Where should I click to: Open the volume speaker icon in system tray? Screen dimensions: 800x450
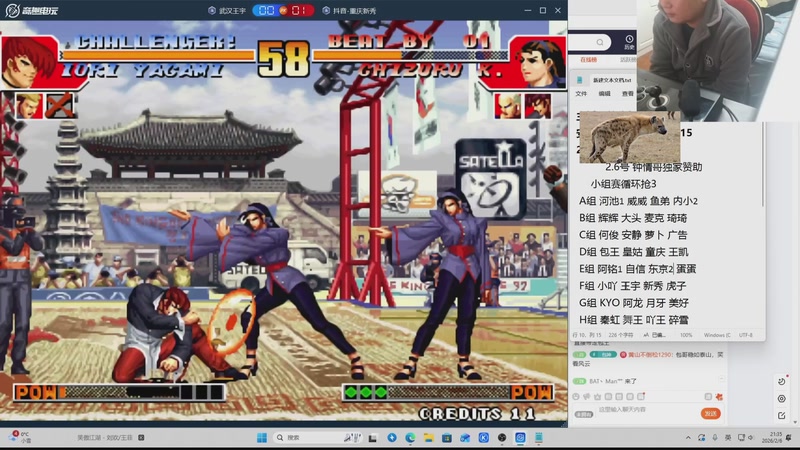[x=751, y=438]
